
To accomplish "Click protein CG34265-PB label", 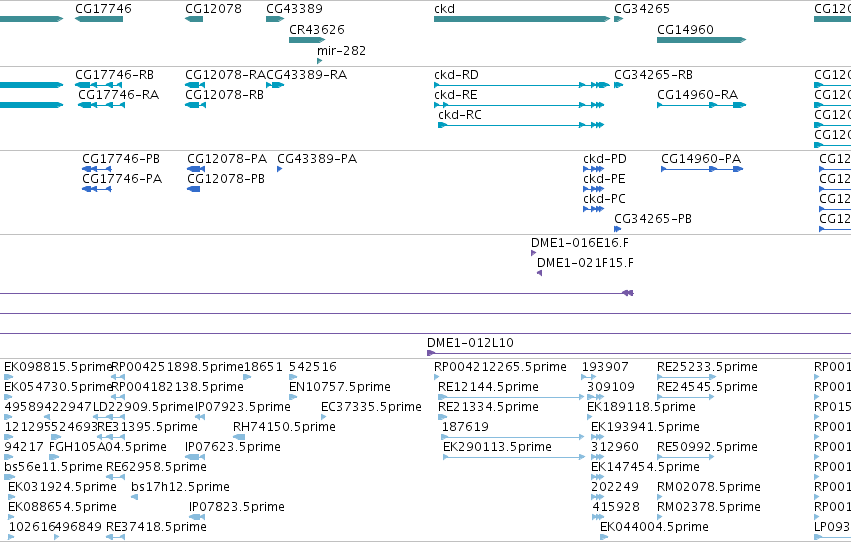I will point(653,219).
